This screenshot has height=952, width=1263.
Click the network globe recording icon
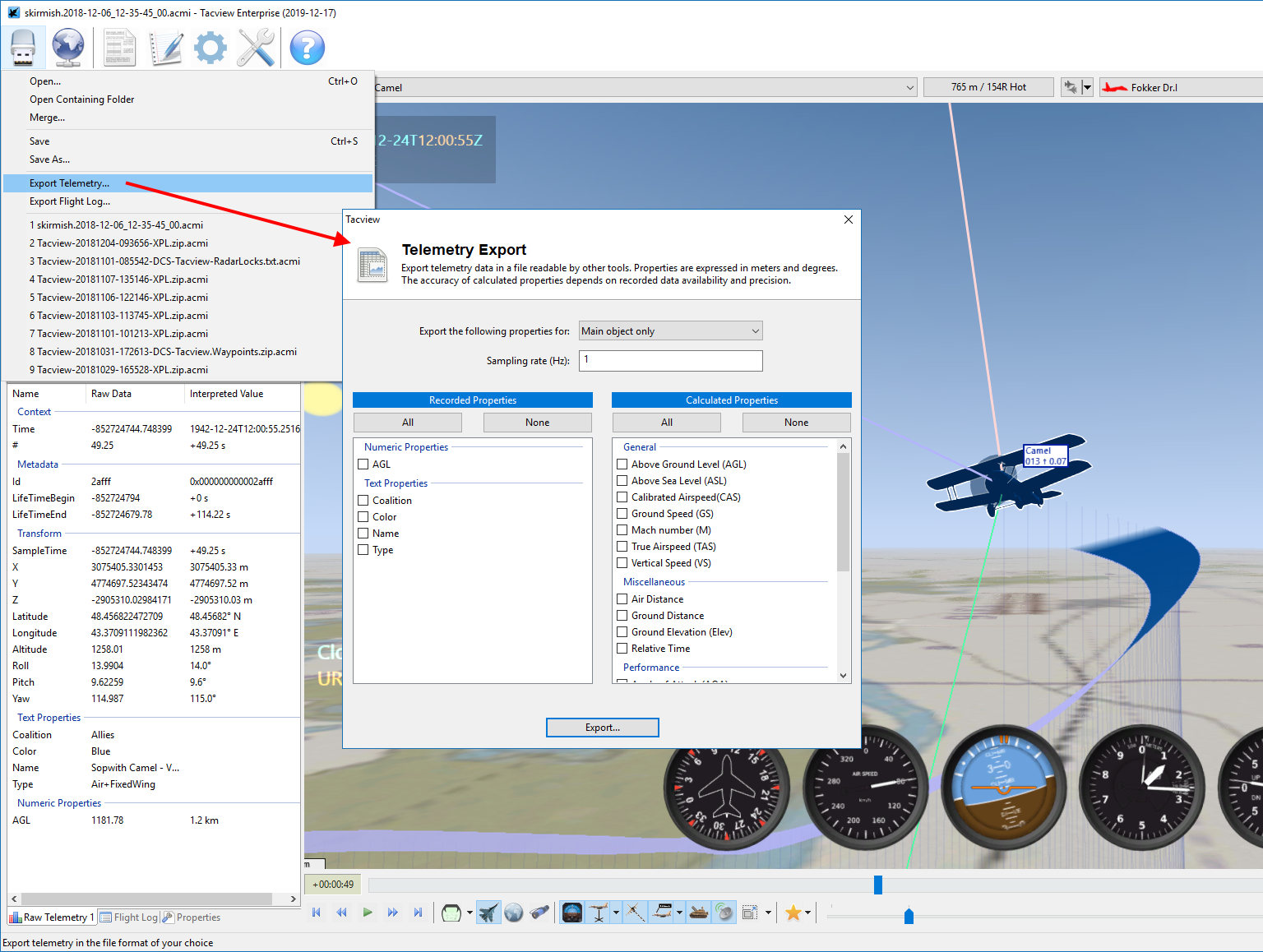(x=68, y=48)
